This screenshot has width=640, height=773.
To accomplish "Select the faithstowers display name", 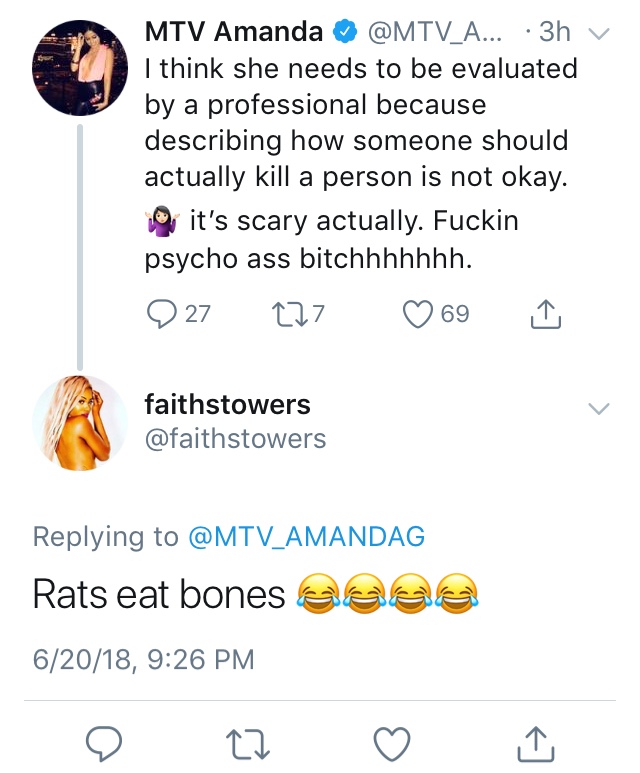I will (x=227, y=404).
